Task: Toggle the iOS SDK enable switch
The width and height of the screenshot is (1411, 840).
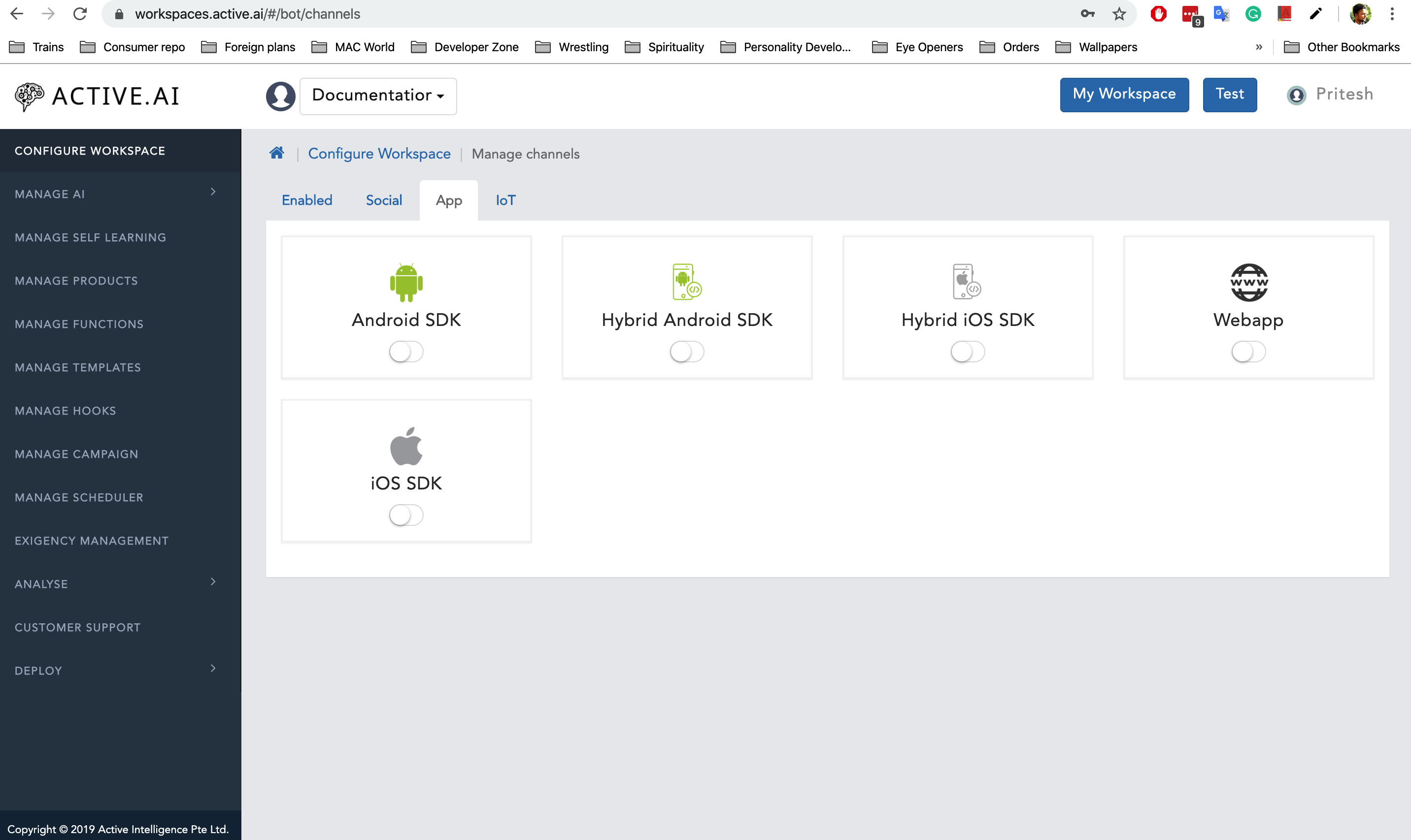Action: (x=406, y=514)
